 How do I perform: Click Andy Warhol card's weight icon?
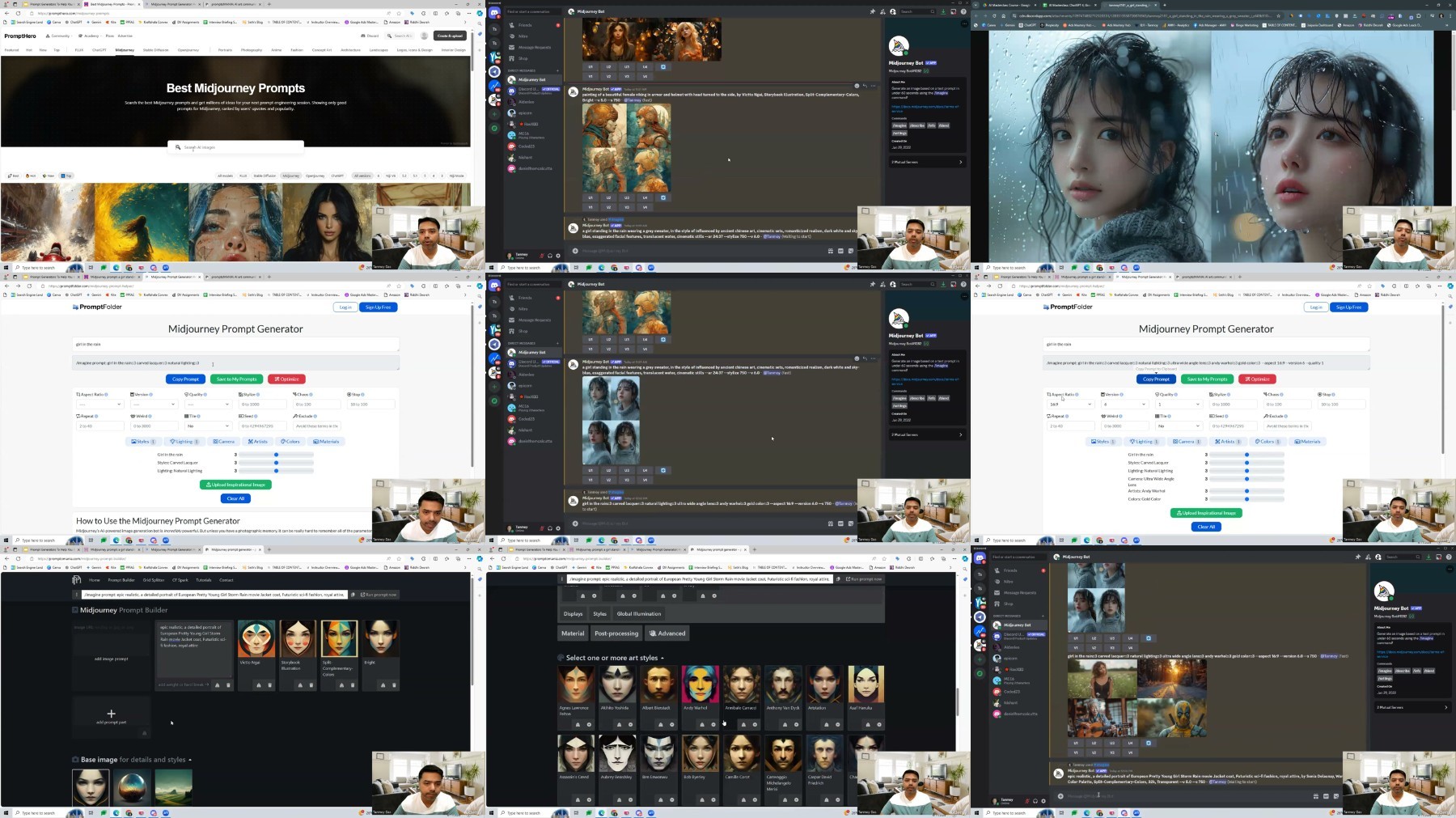click(x=703, y=724)
